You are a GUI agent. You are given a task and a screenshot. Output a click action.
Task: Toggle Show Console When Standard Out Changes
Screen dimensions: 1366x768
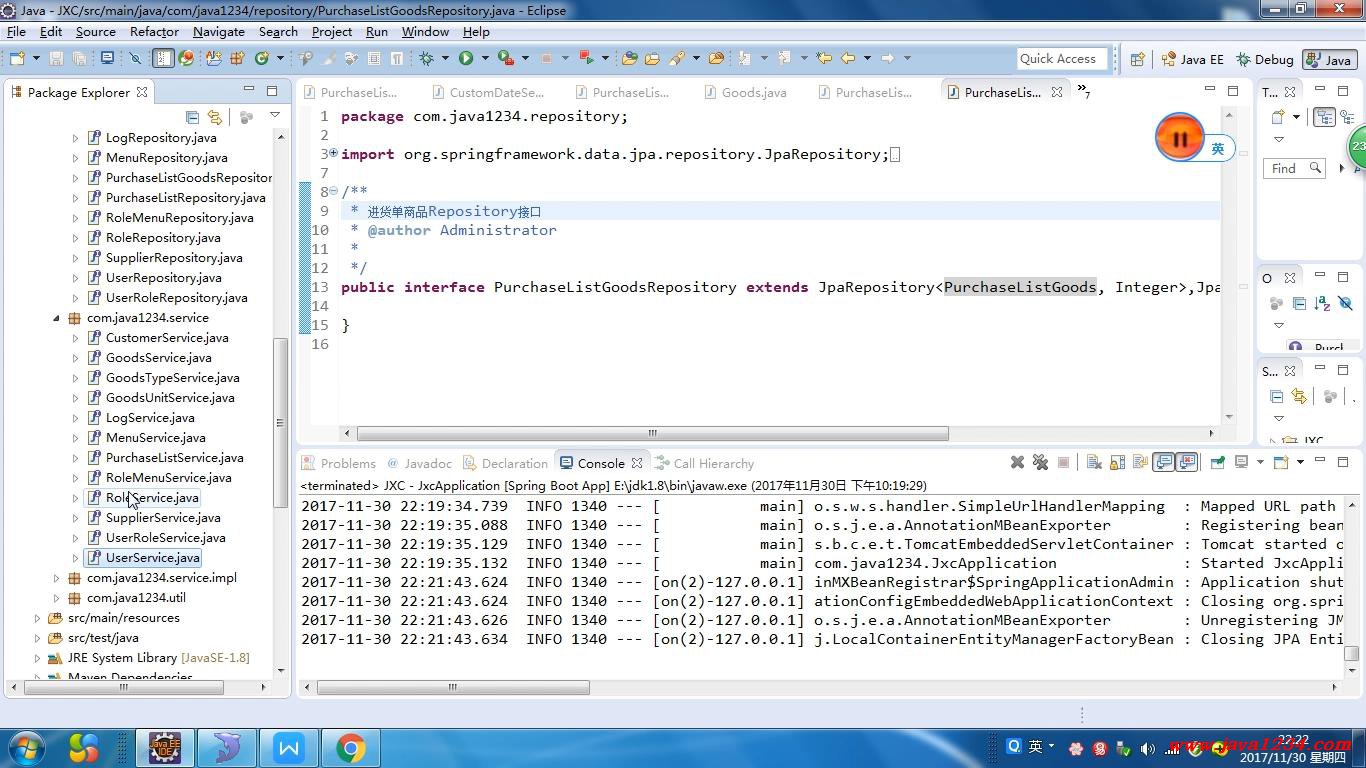[1163, 462]
